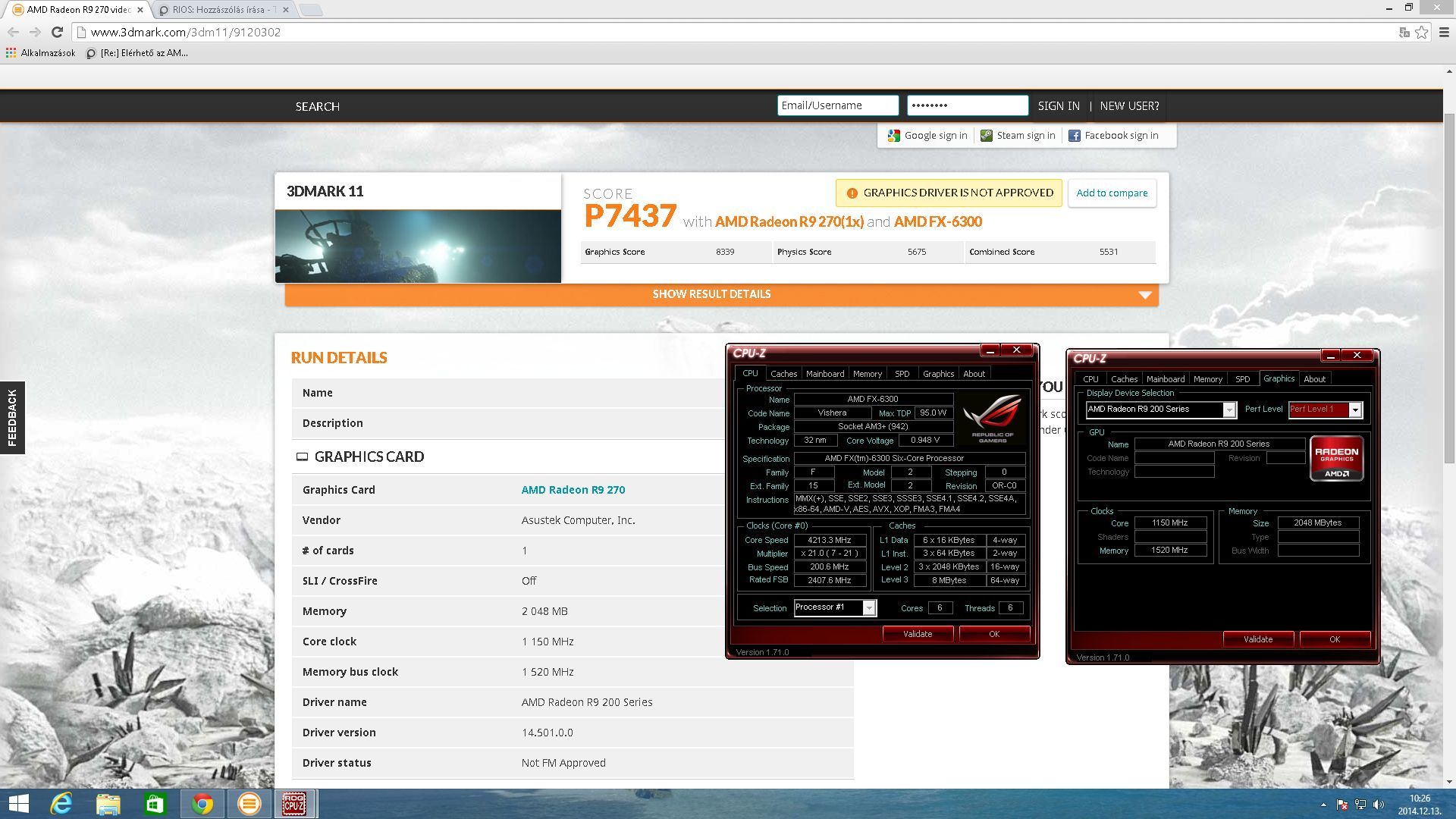Screen dimensions: 1456x819
Task: Open the FEEDBACK side tab
Action: tap(12, 418)
